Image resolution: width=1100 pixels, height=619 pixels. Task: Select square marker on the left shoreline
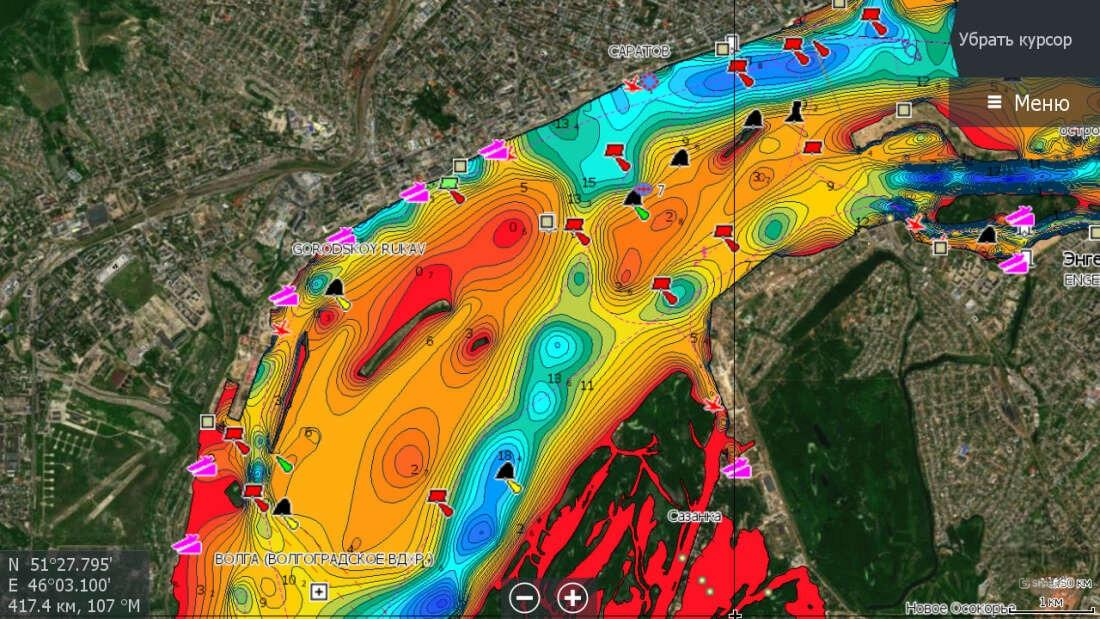[207, 422]
